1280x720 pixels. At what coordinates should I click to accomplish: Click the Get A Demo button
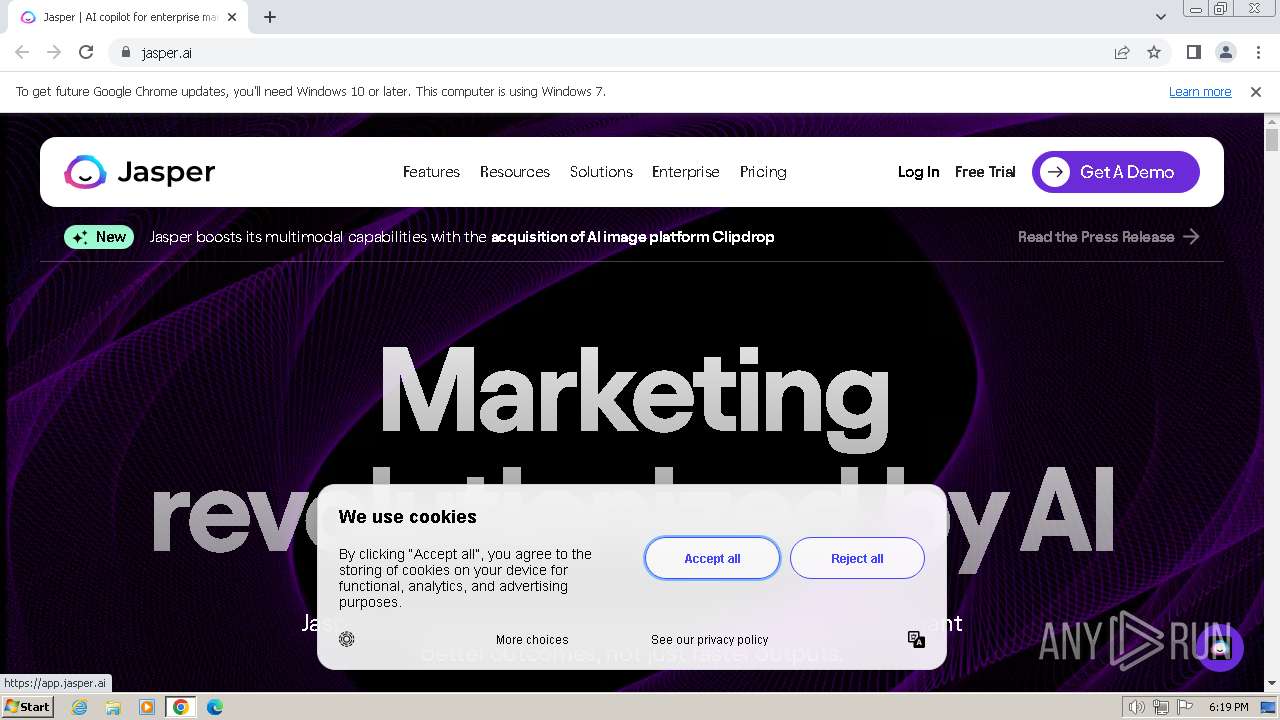pyautogui.click(x=1116, y=172)
